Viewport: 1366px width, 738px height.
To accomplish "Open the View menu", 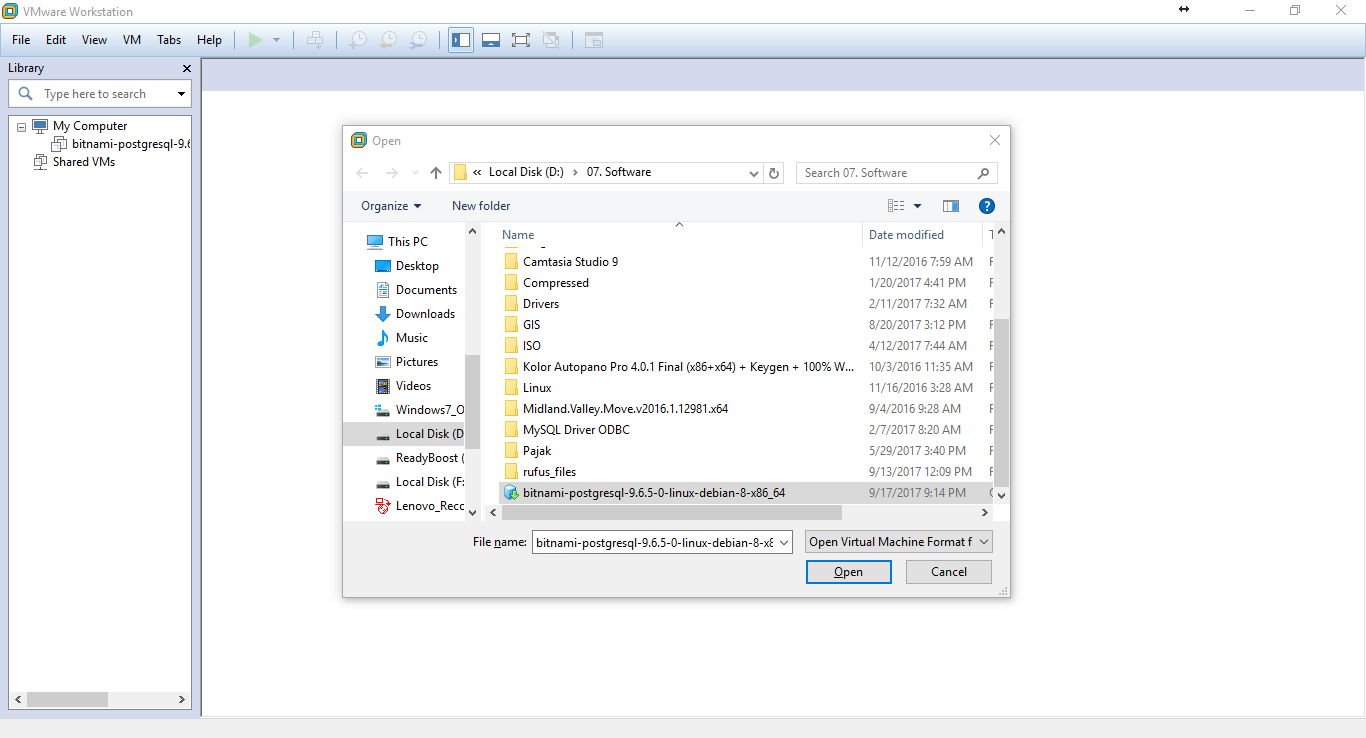I will coord(94,40).
